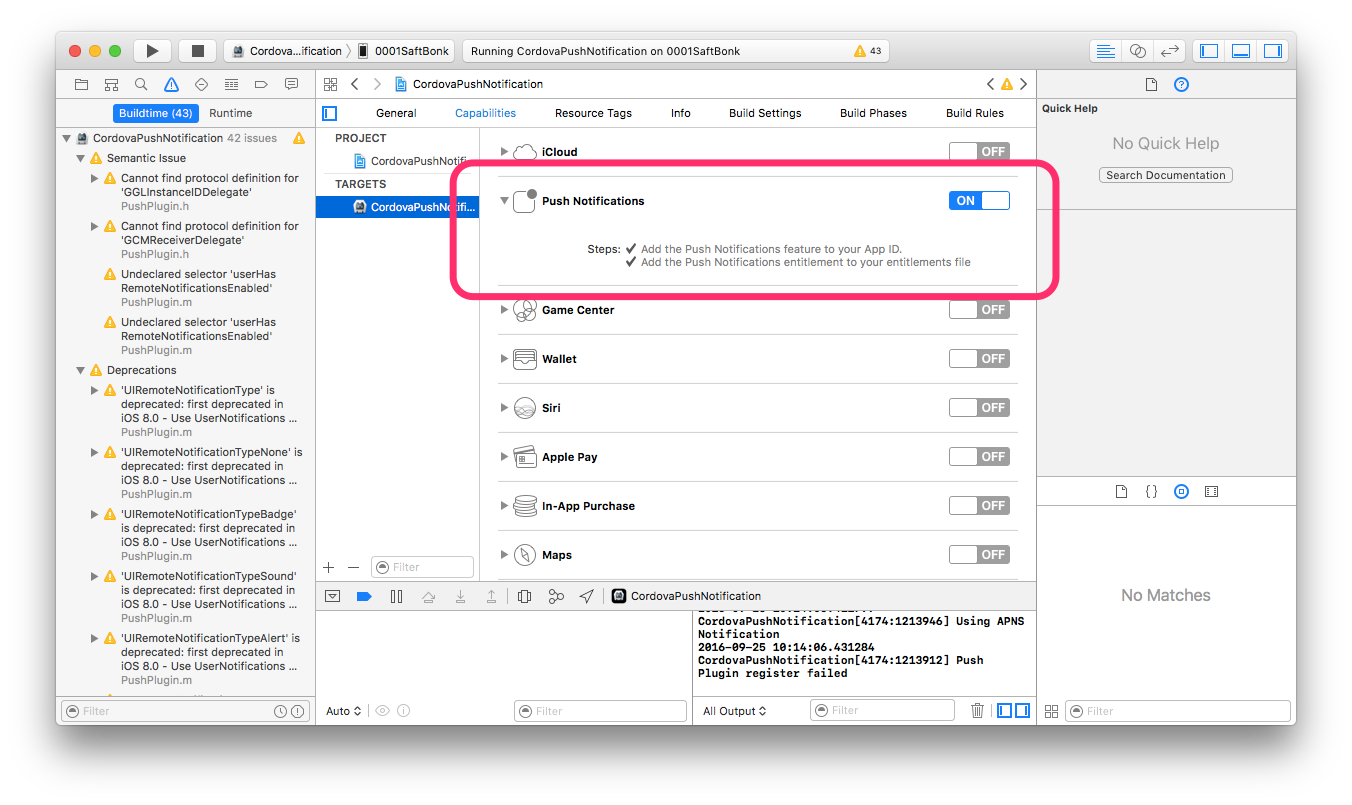
Task: Enable the Wallet capability
Action: tap(979, 358)
